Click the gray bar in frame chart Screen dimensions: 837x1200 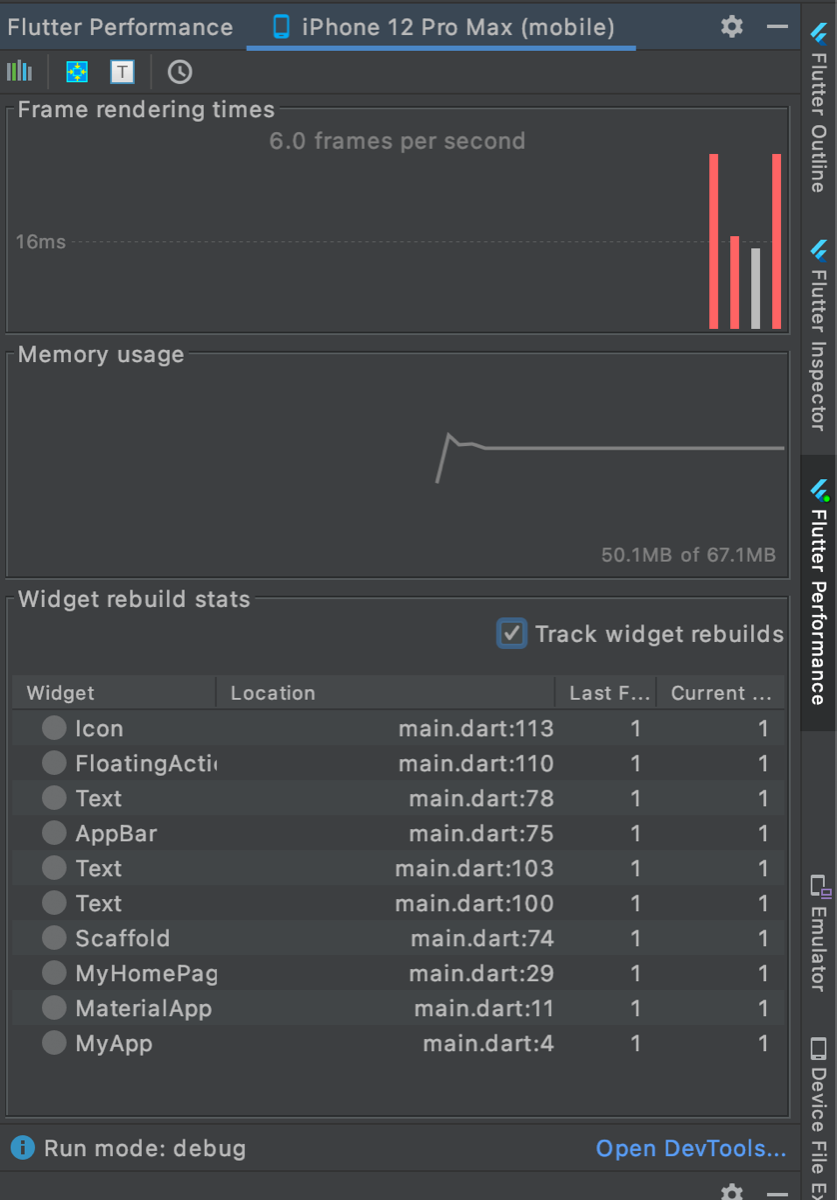(x=756, y=288)
